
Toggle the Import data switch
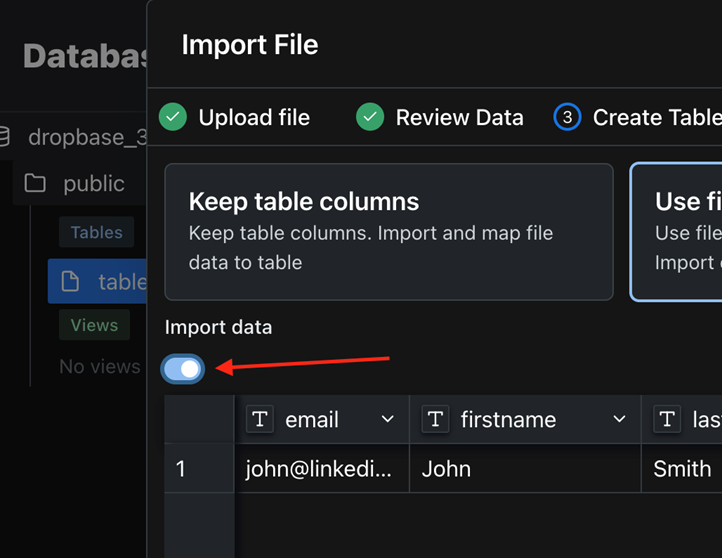click(183, 369)
